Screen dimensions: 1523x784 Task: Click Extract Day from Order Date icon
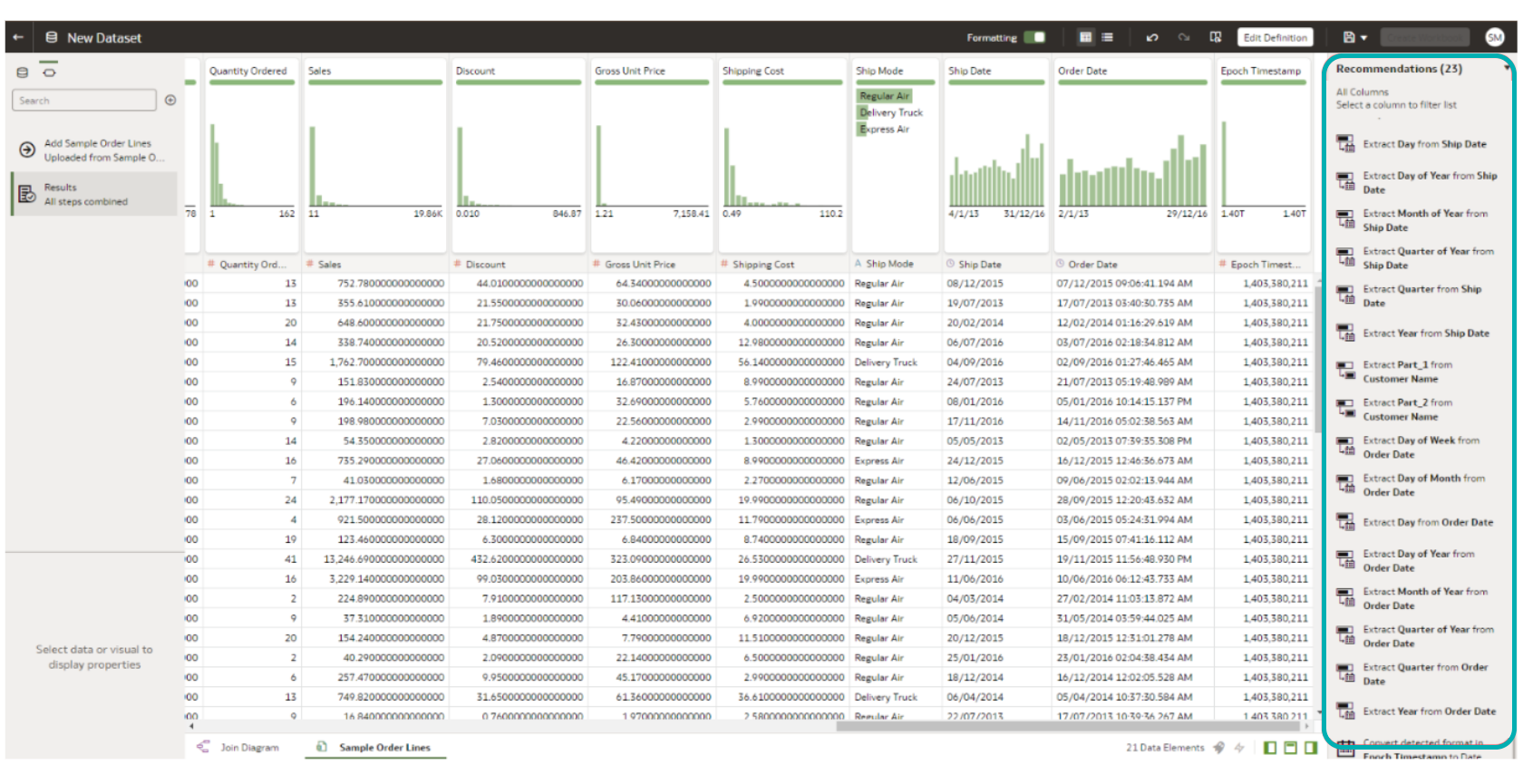pyautogui.click(x=1345, y=522)
